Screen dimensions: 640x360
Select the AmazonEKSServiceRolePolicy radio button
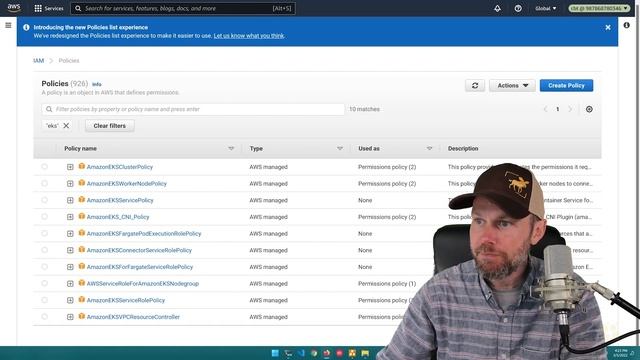[x=44, y=300]
